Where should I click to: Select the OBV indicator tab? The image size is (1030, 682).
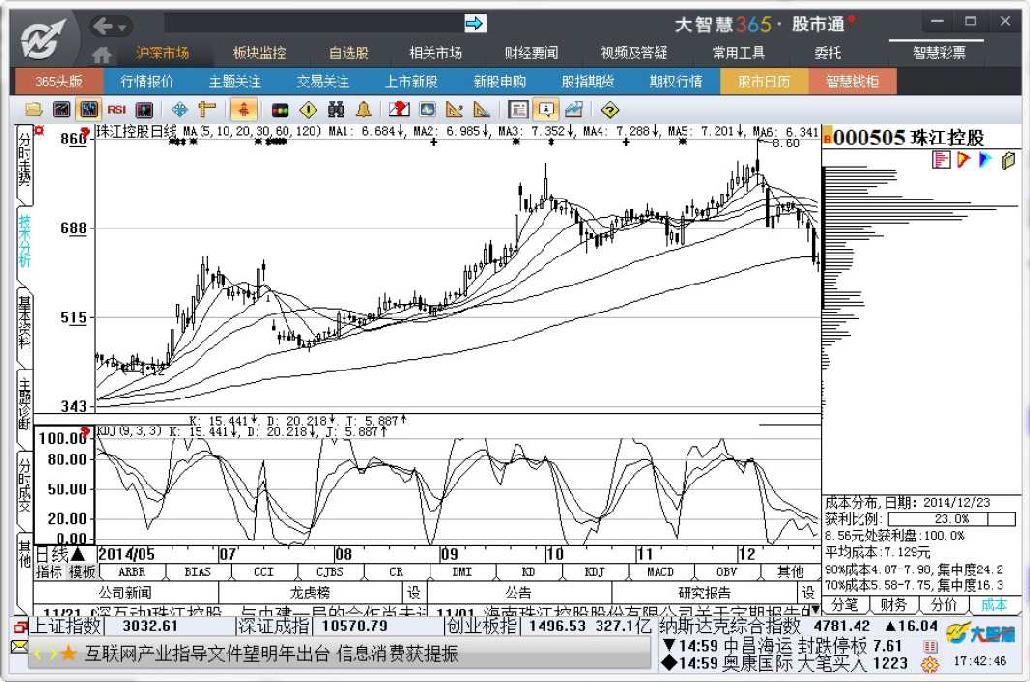pos(726,572)
